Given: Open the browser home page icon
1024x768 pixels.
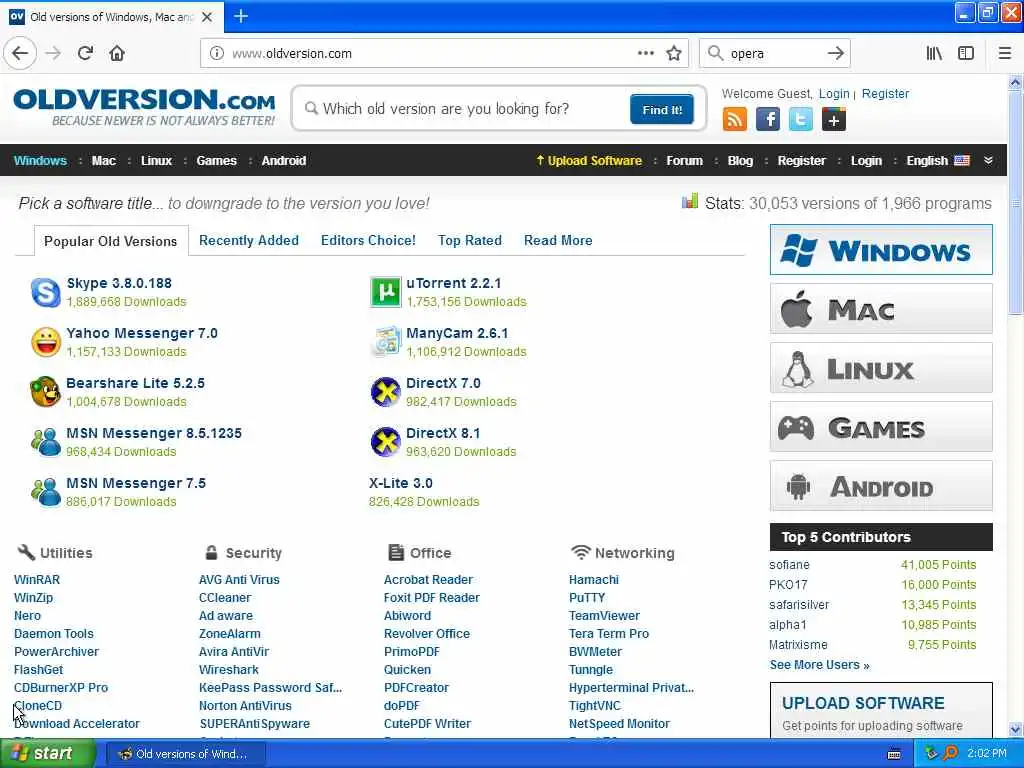Looking at the screenshot, I should pyautogui.click(x=117, y=53).
